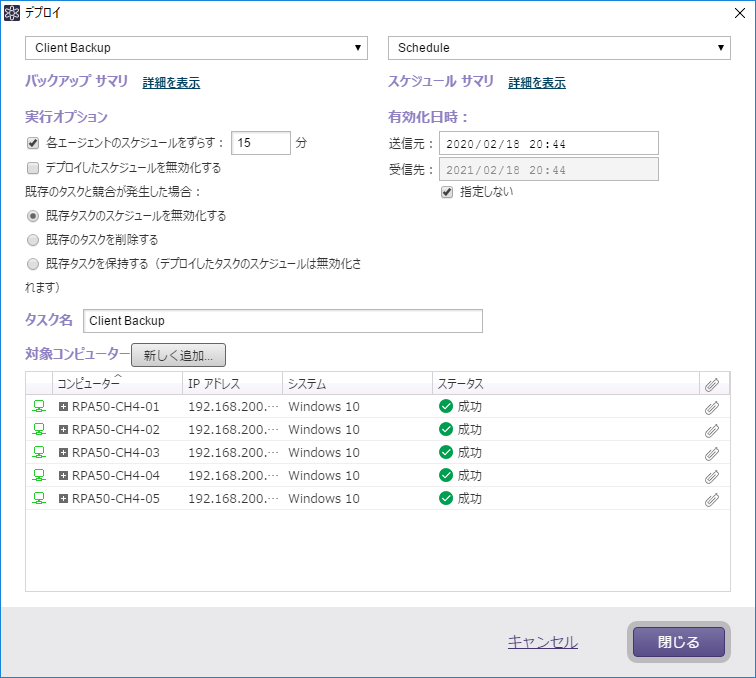Click the success status icon for RPA50-CH4-04
756x678 pixels.
click(446, 475)
